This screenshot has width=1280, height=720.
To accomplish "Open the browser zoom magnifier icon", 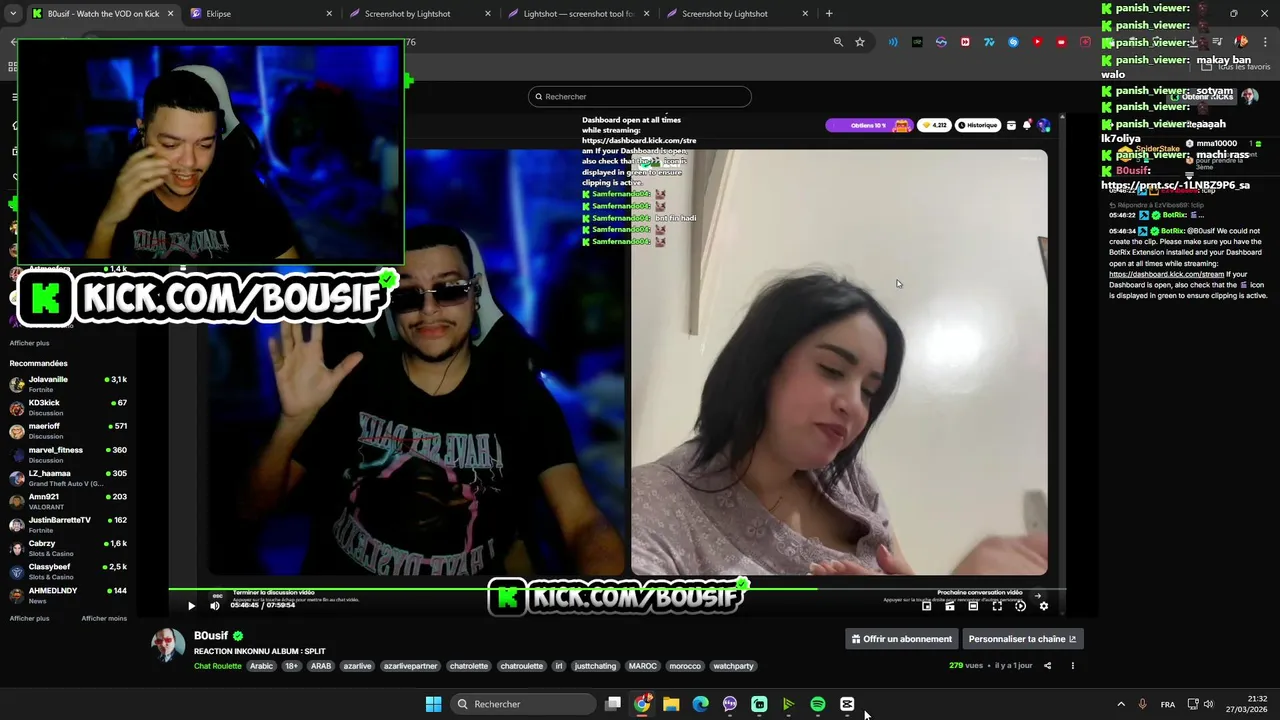I will [x=838, y=42].
